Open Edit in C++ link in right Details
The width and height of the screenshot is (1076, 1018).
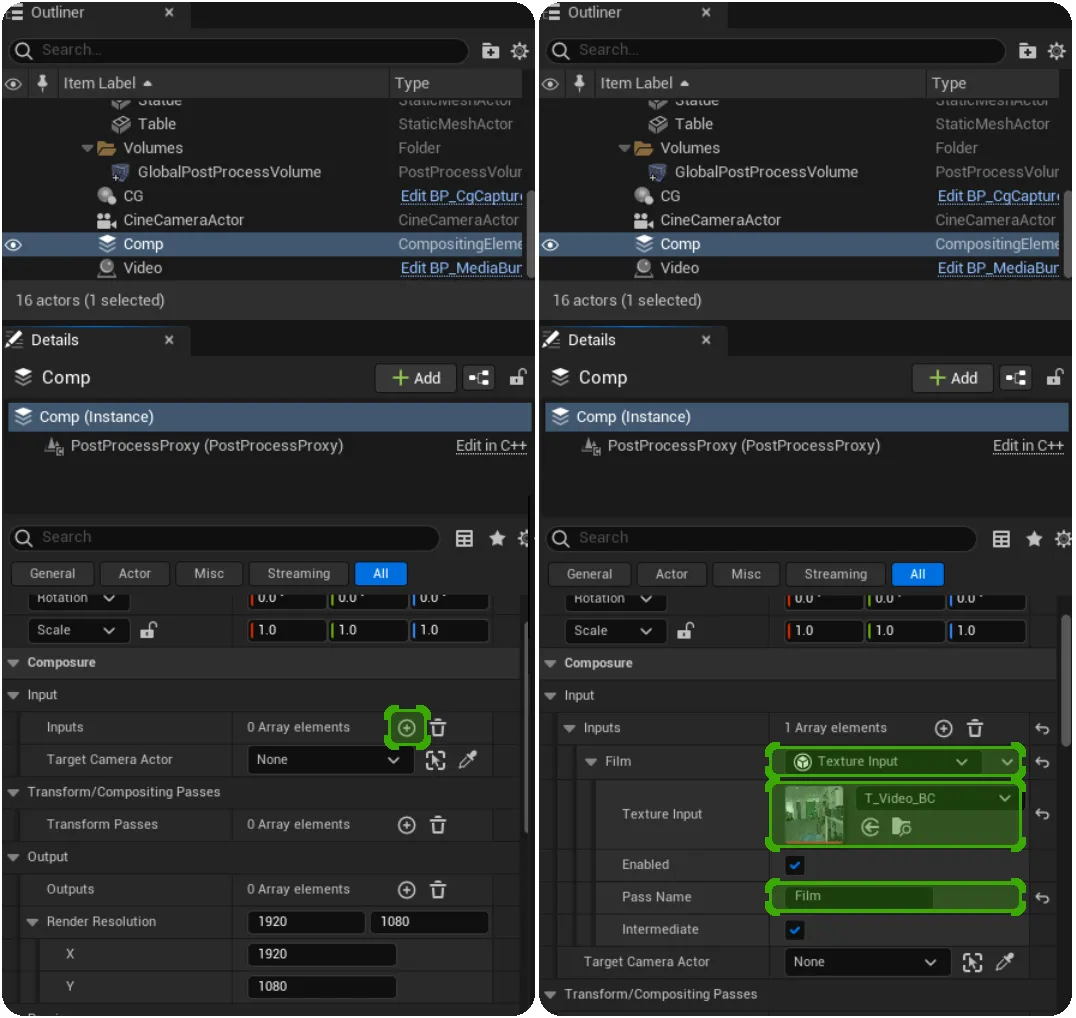coord(1028,446)
